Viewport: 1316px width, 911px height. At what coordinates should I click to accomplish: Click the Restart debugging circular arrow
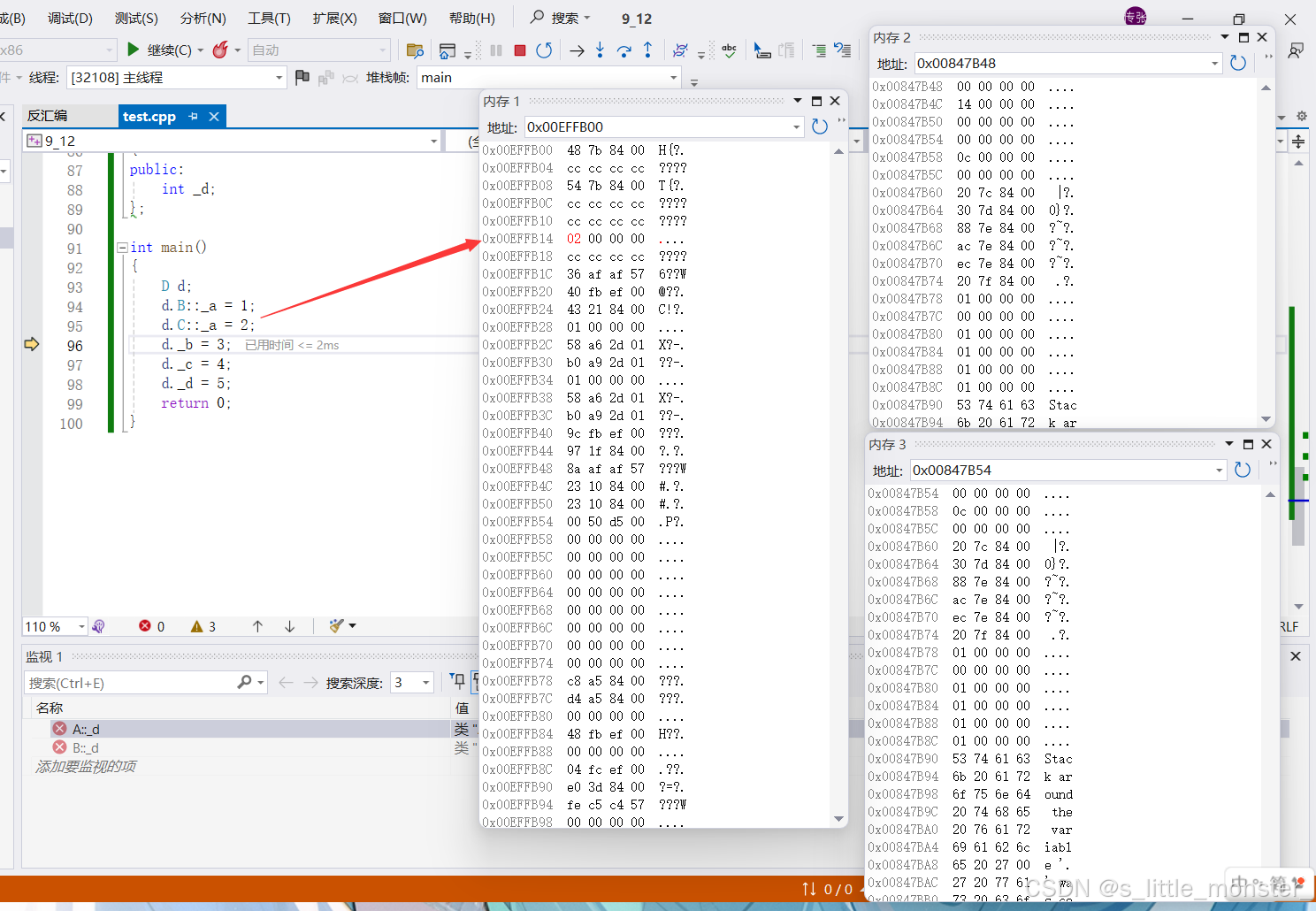(x=544, y=50)
